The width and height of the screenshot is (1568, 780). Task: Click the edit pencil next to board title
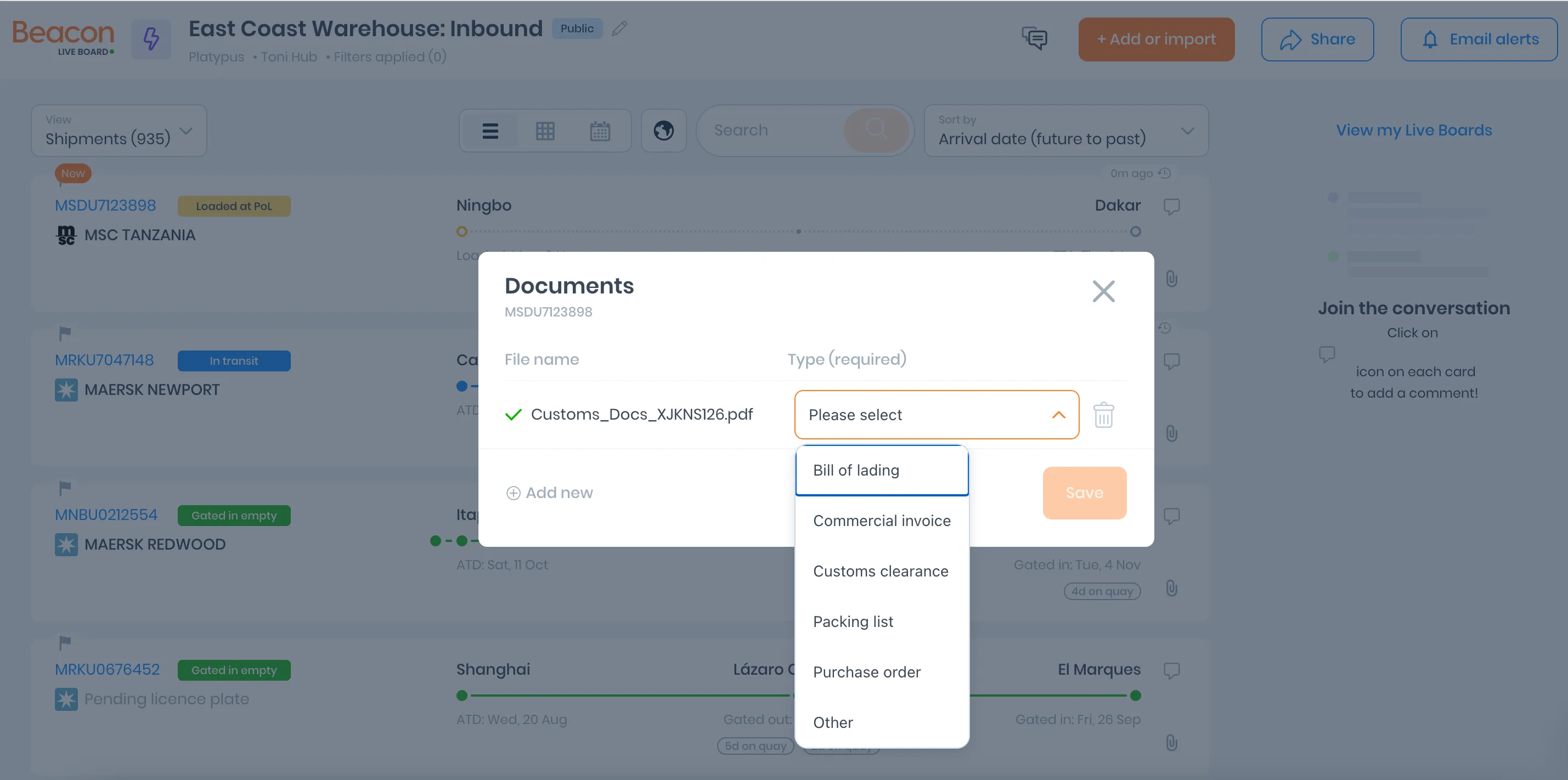[x=619, y=29]
